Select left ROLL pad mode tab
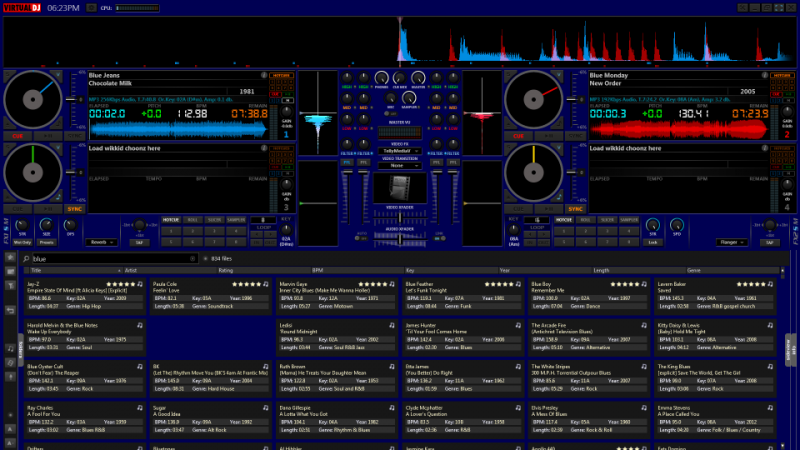Viewport: 800px width, 450px height. 192,220
